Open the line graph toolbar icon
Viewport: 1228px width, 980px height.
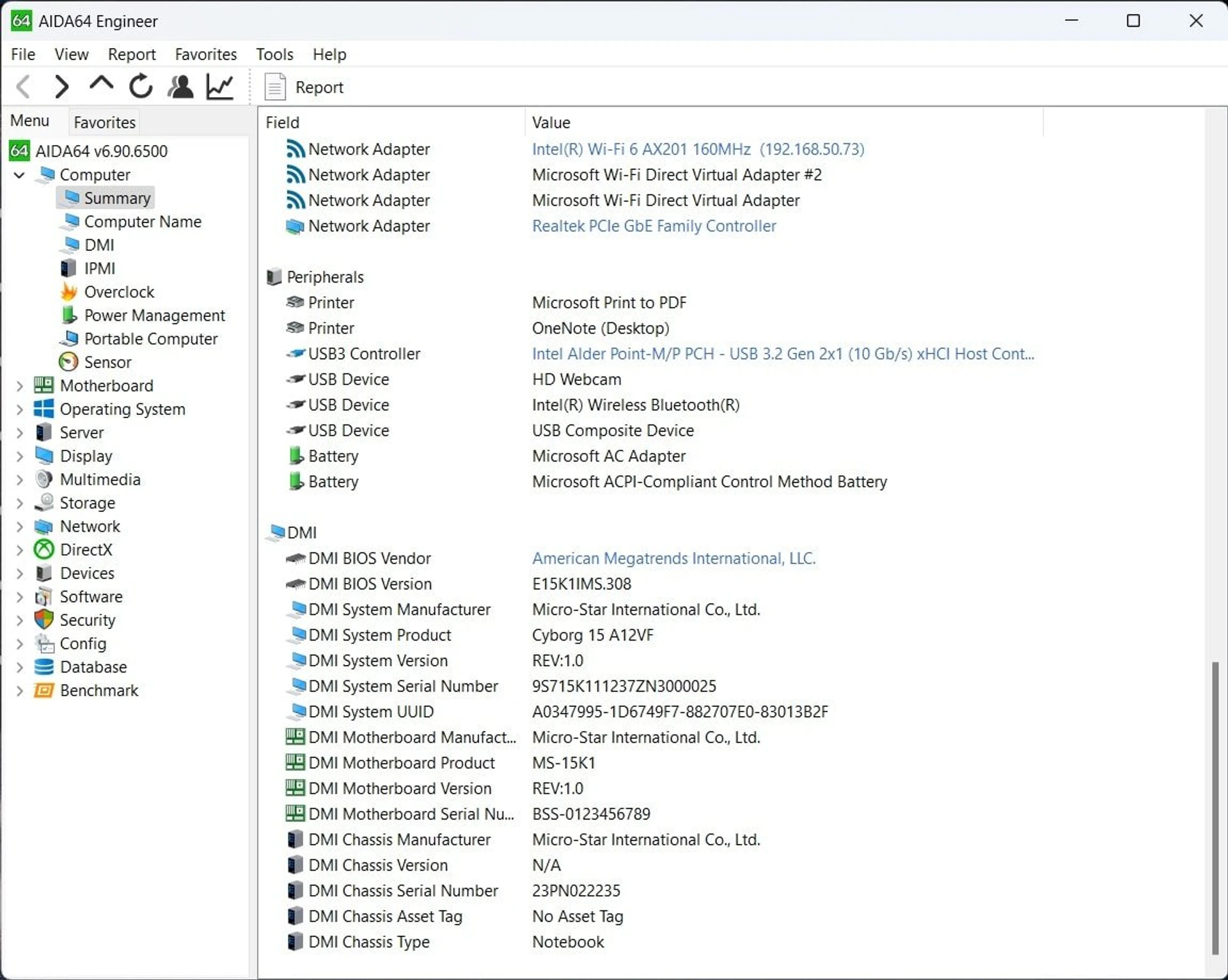tap(219, 86)
